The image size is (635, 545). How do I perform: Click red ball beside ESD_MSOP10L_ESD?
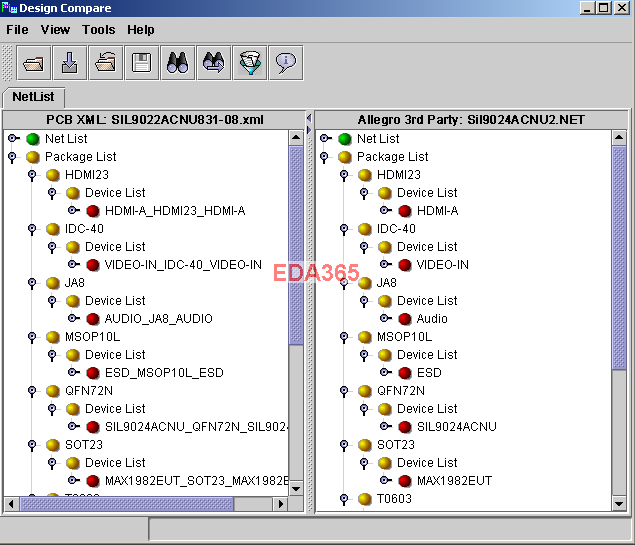pyautogui.click(x=93, y=373)
